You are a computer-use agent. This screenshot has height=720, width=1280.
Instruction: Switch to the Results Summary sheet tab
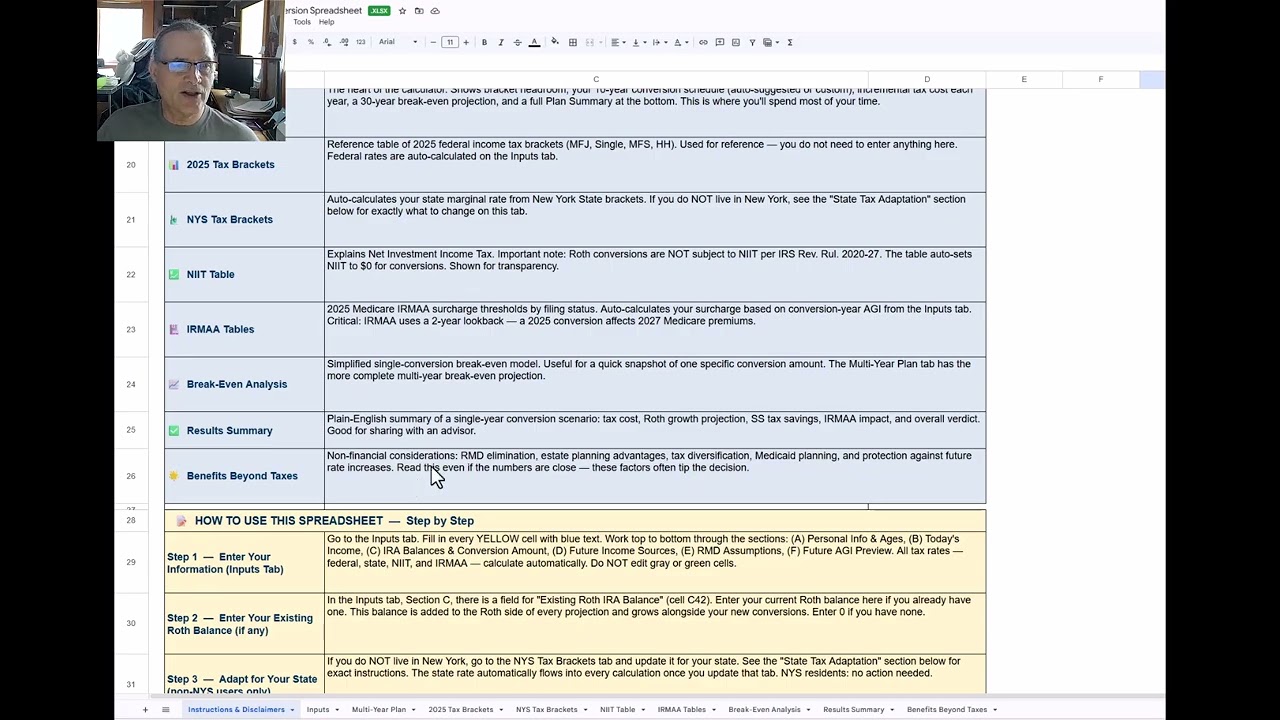point(854,710)
